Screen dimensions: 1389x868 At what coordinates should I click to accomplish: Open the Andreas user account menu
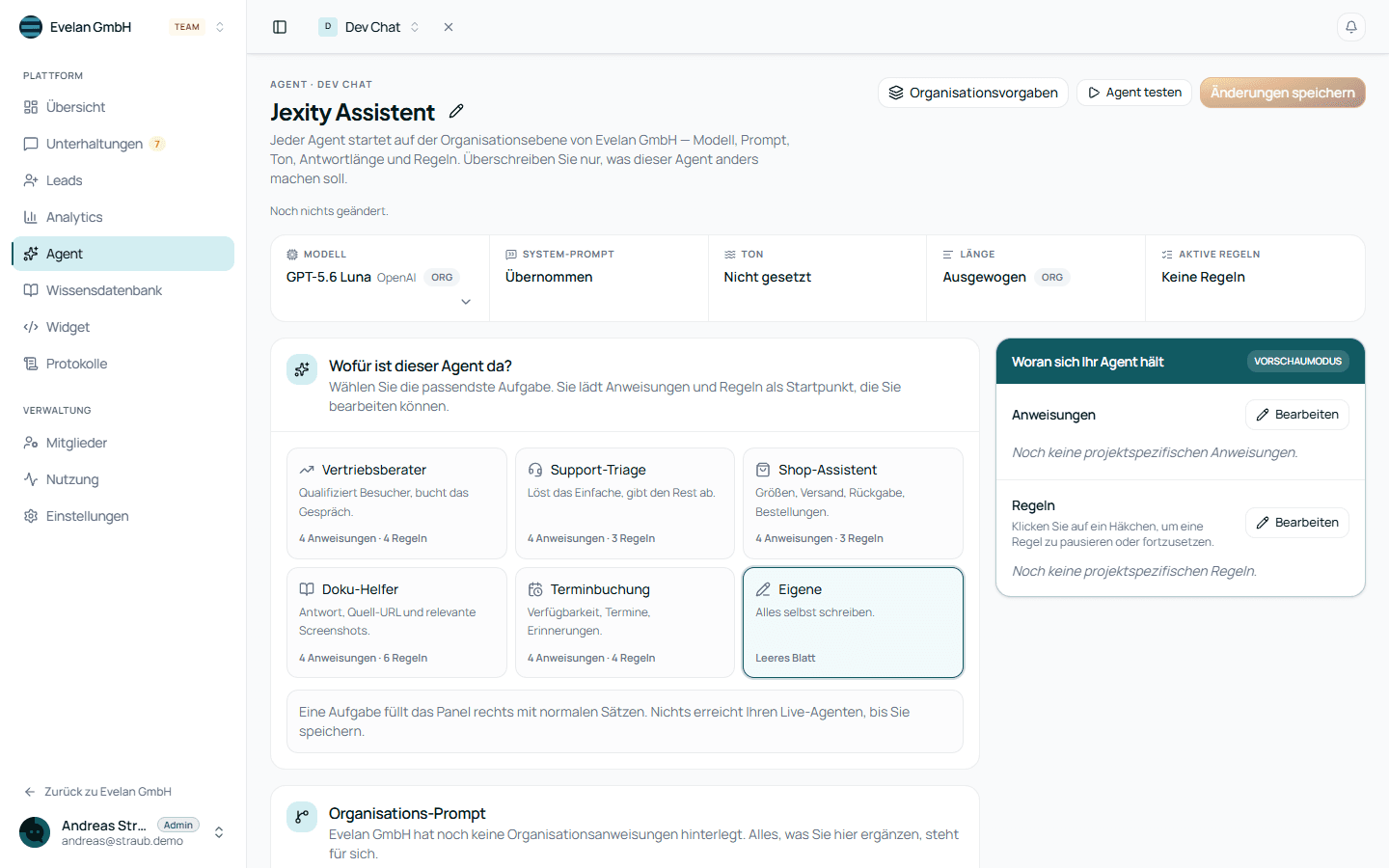click(123, 832)
